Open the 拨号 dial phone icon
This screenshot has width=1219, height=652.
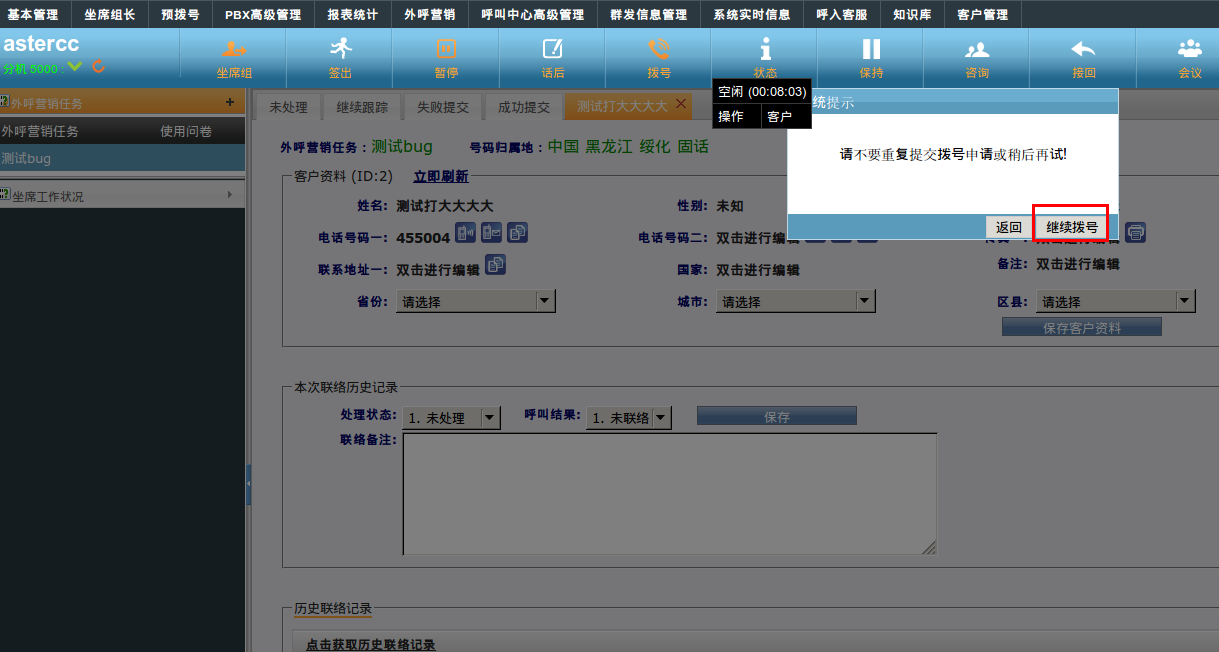pos(658,49)
